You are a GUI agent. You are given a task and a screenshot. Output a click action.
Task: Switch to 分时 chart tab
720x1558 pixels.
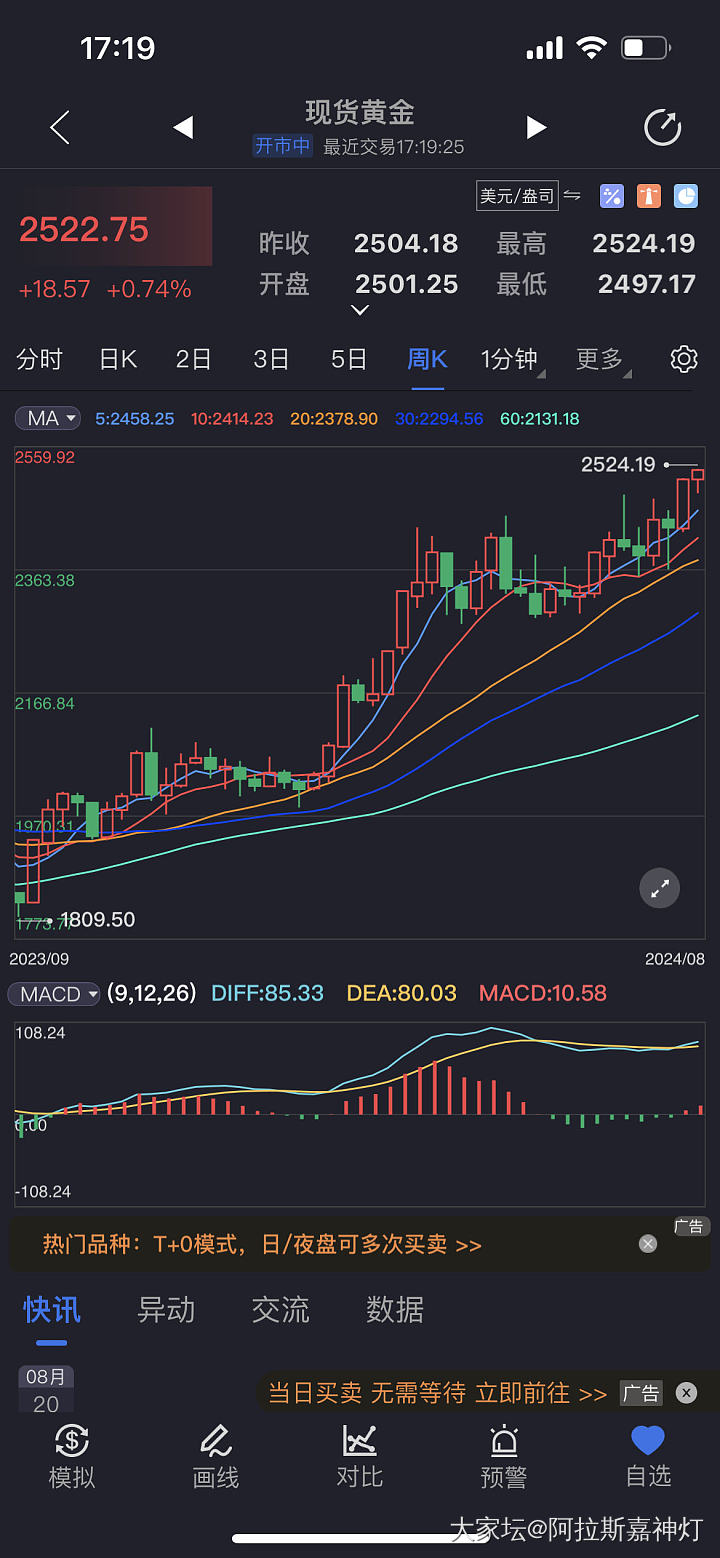coord(40,359)
